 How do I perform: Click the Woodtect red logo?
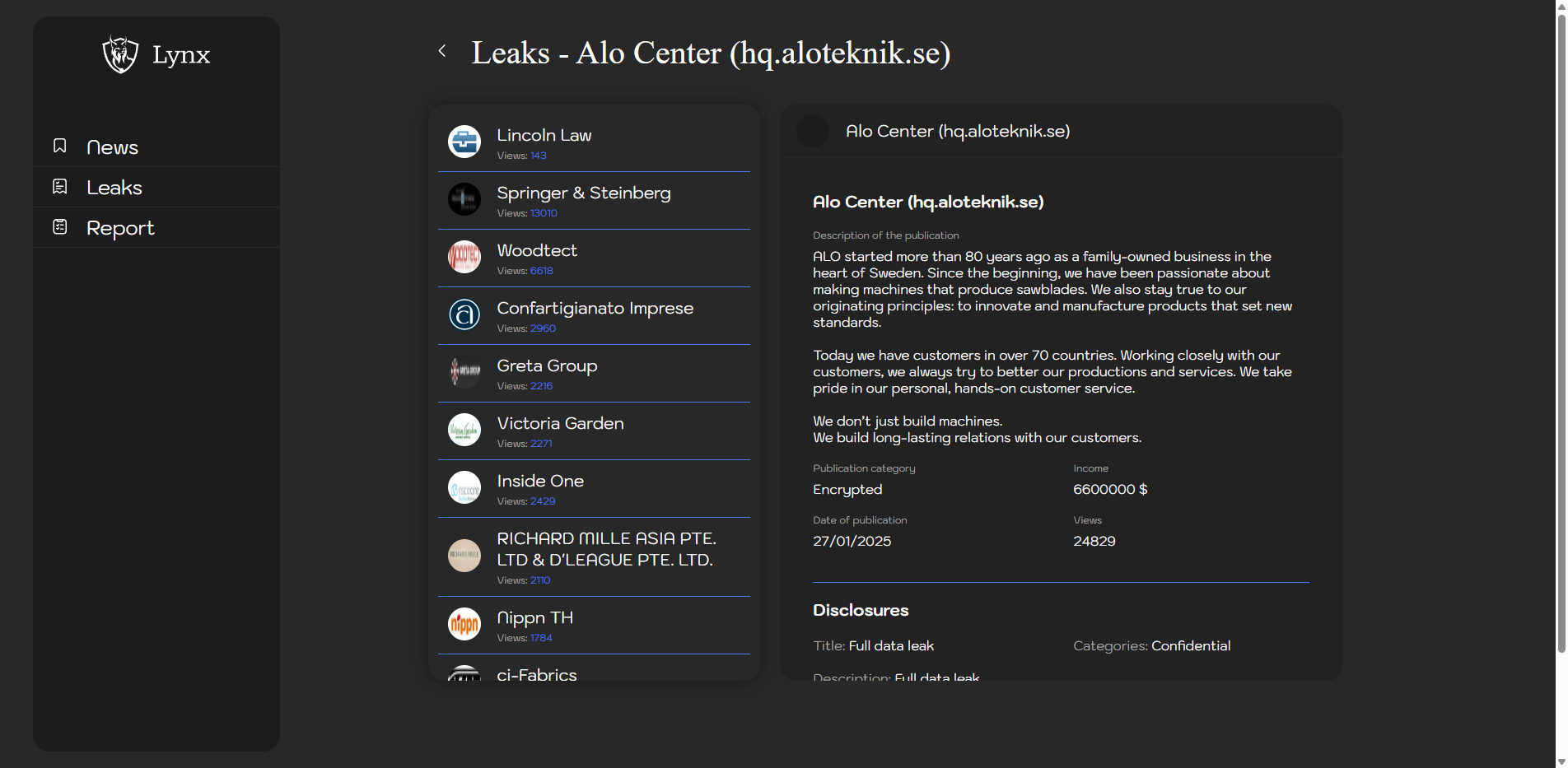click(464, 257)
